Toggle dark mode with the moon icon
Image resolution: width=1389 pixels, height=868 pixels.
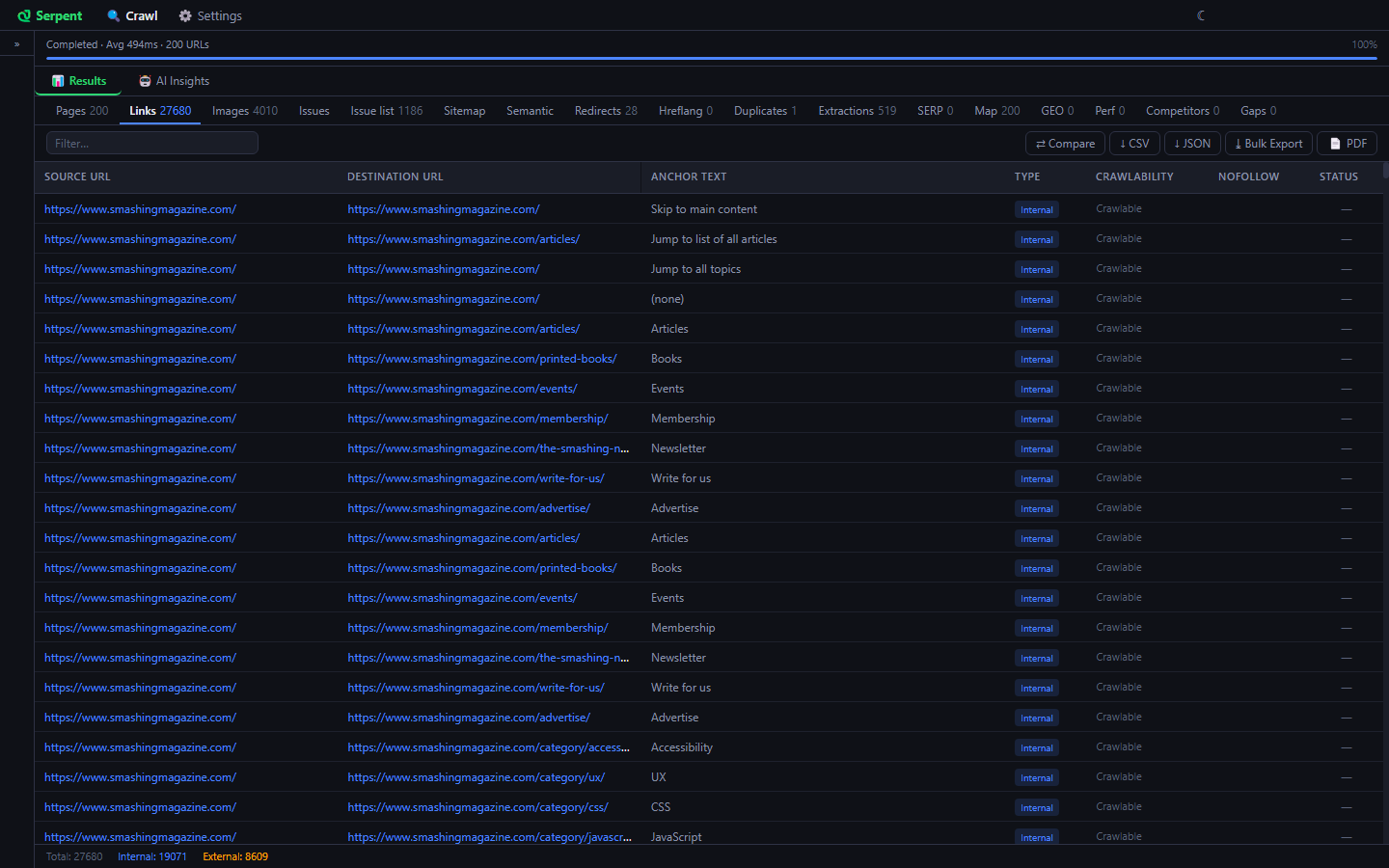coord(1201,15)
